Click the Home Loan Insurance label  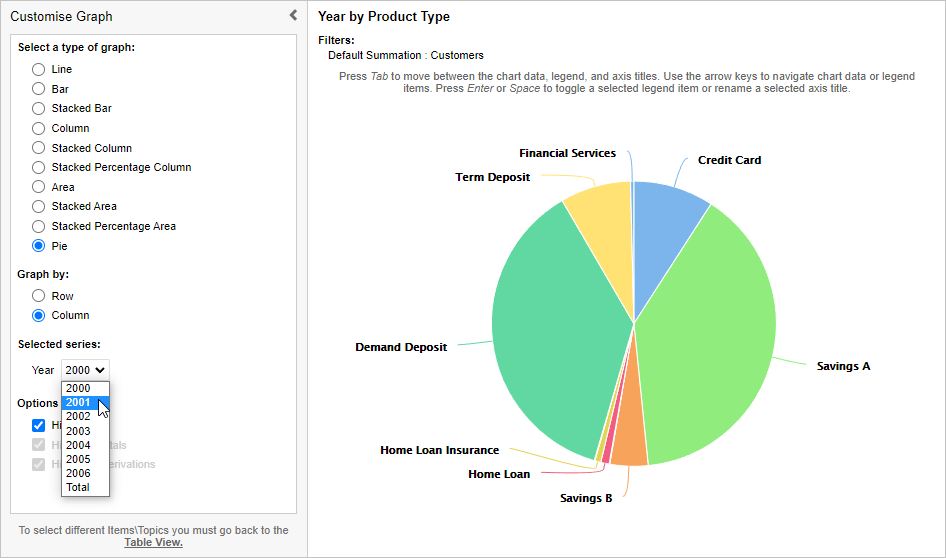pyautogui.click(x=439, y=450)
